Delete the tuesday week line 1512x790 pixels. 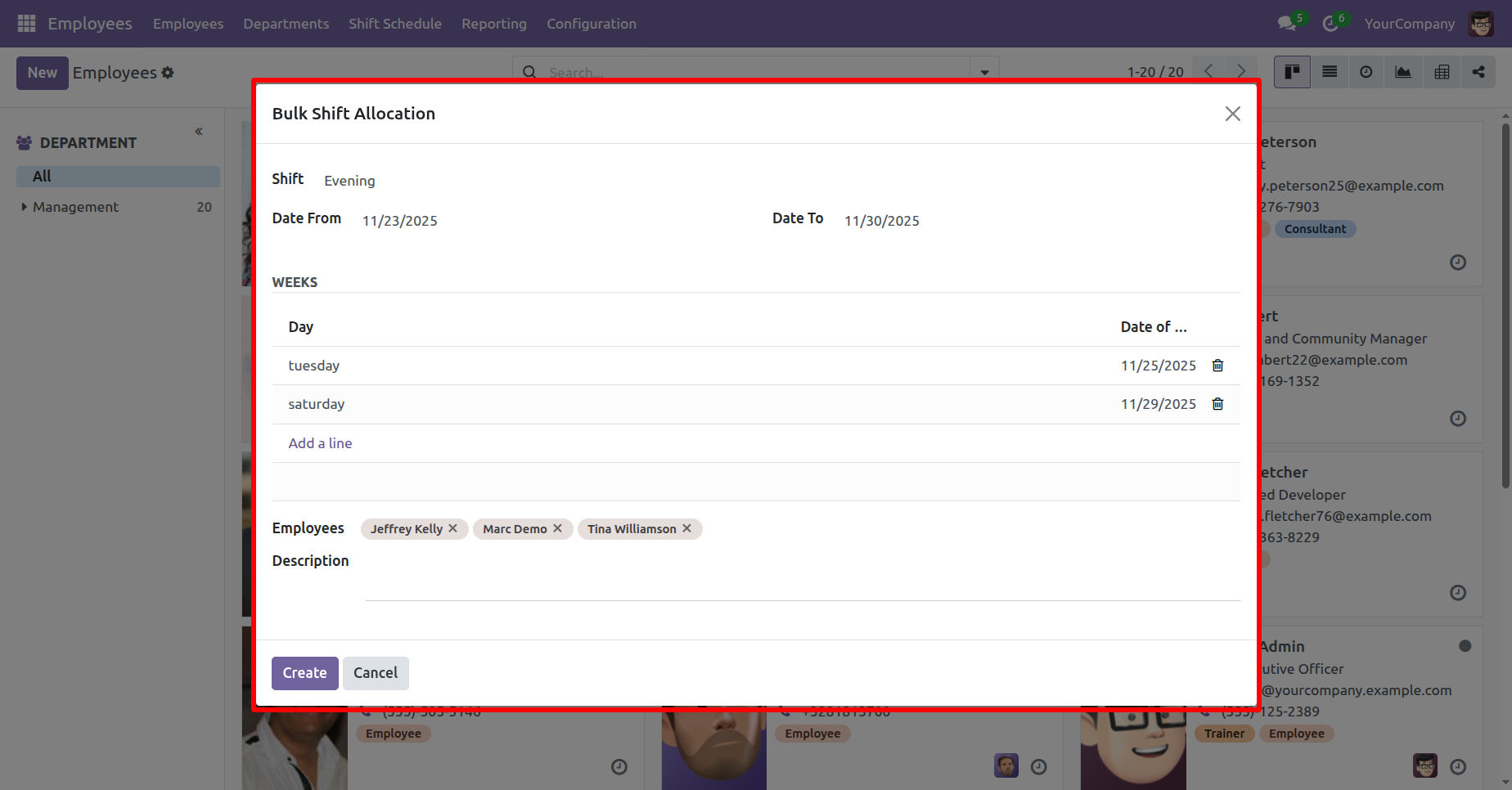pos(1217,366)
